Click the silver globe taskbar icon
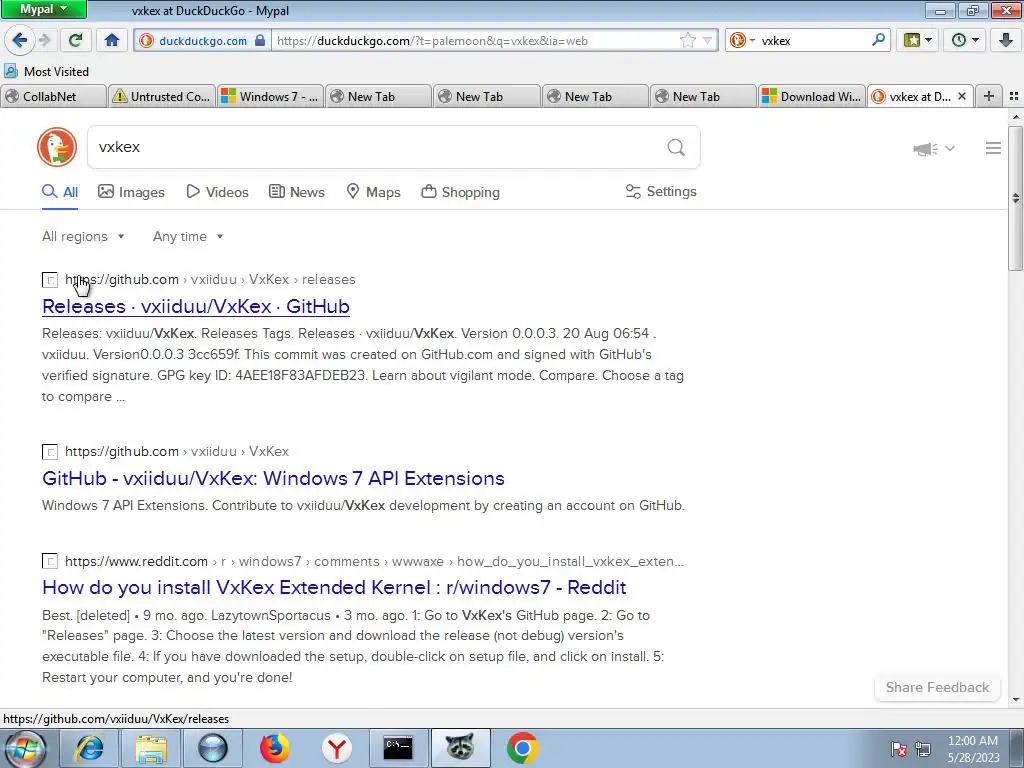This screenshot has width=1024, height=768. coord(213,748)
